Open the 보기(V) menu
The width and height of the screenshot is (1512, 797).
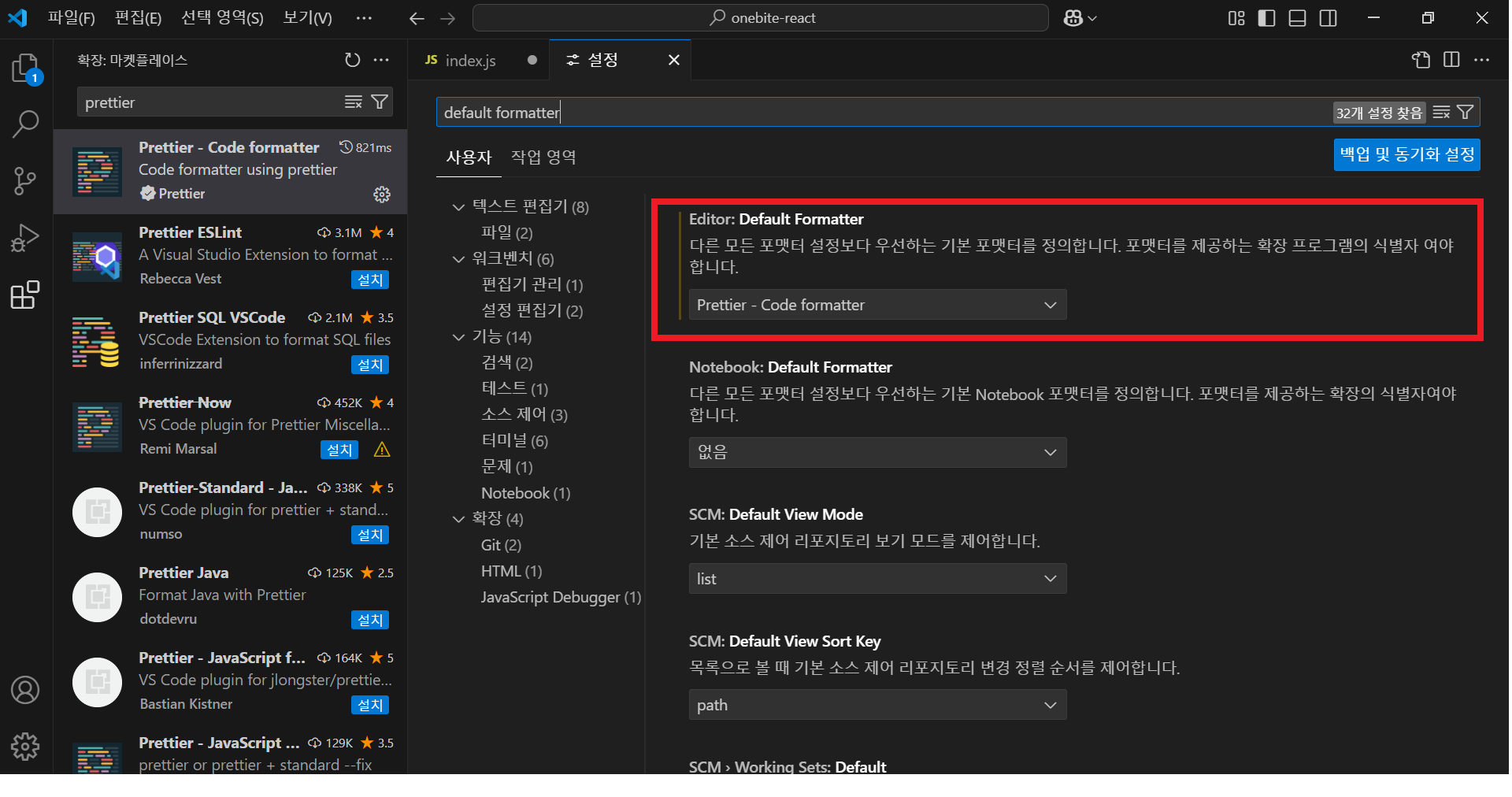click(308, 18)
